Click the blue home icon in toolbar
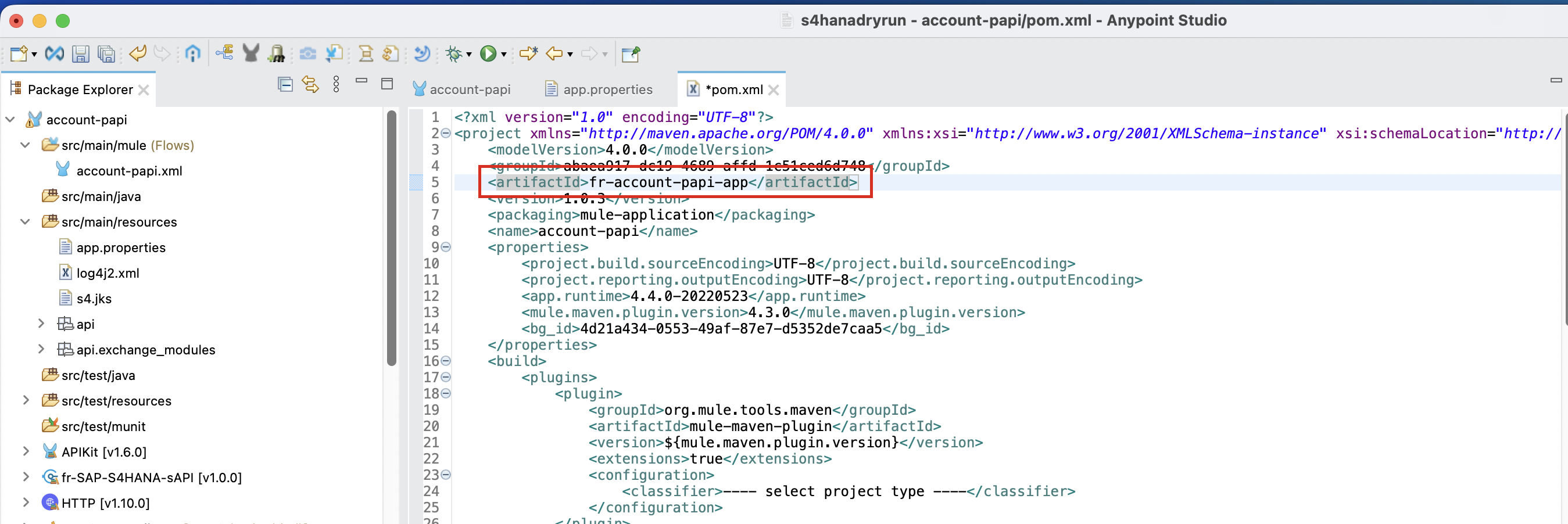Viewport: 1568px width, 524px height. pos(193,54)
